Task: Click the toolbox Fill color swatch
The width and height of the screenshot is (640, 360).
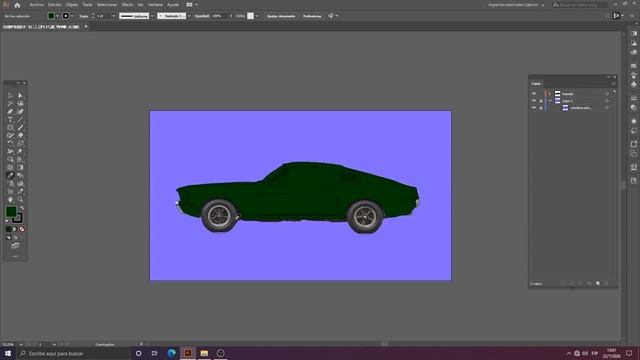Action: pyautogui.click(x=11, y=212)
